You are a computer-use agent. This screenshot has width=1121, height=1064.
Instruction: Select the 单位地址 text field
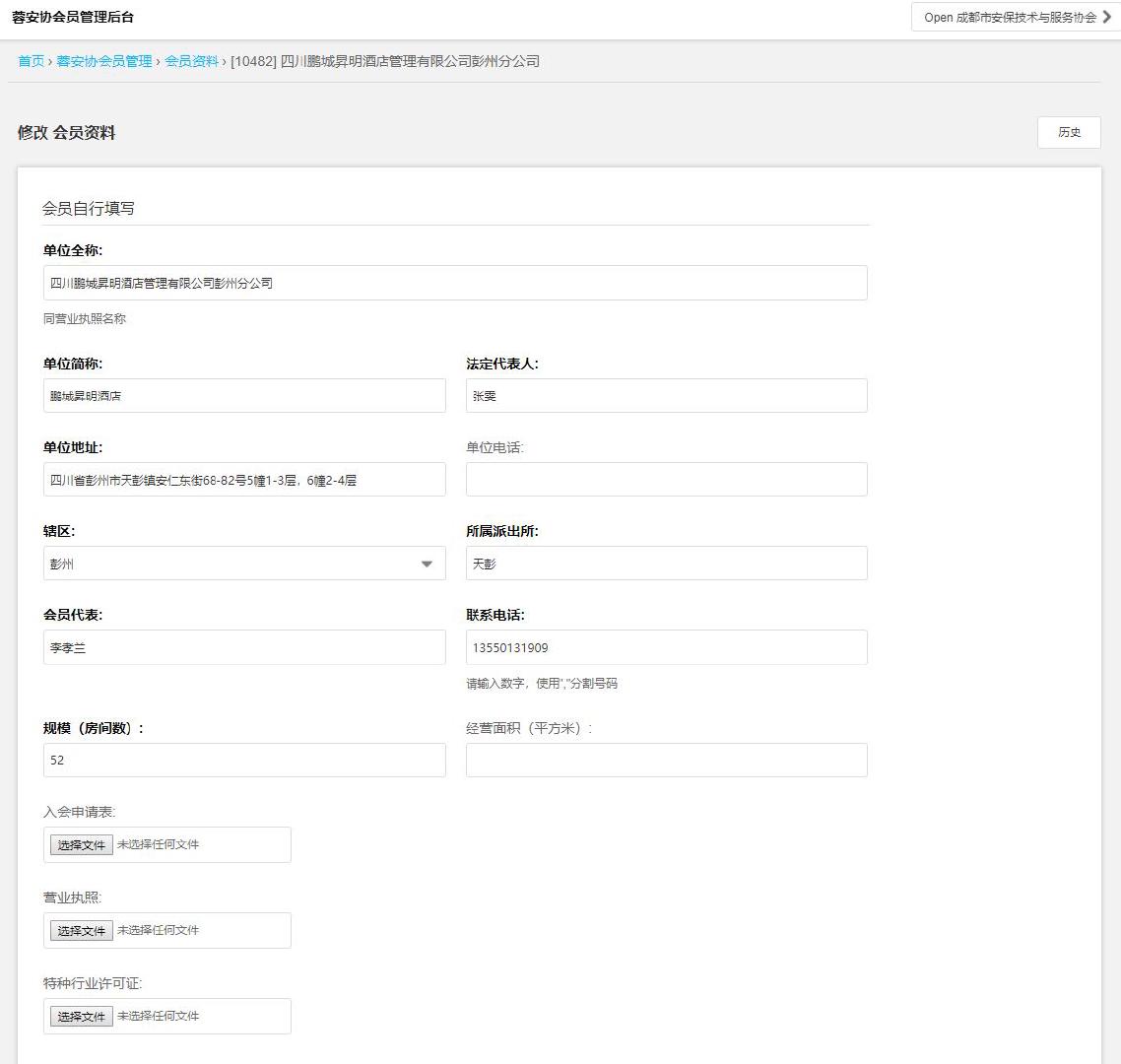tap(244, 480)
